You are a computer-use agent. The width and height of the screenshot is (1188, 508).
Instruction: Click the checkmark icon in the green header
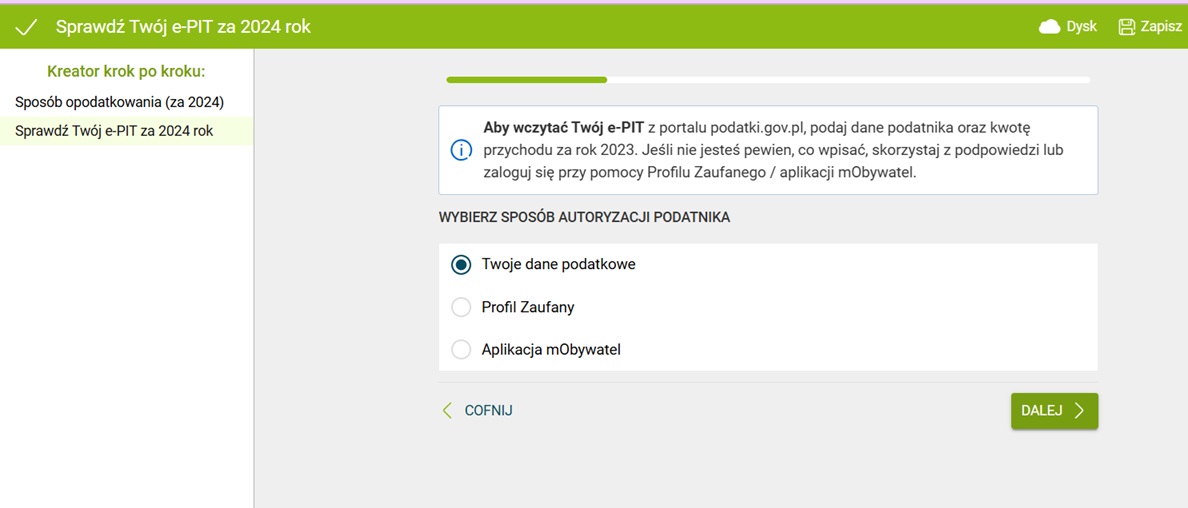[x=26, y=27]
